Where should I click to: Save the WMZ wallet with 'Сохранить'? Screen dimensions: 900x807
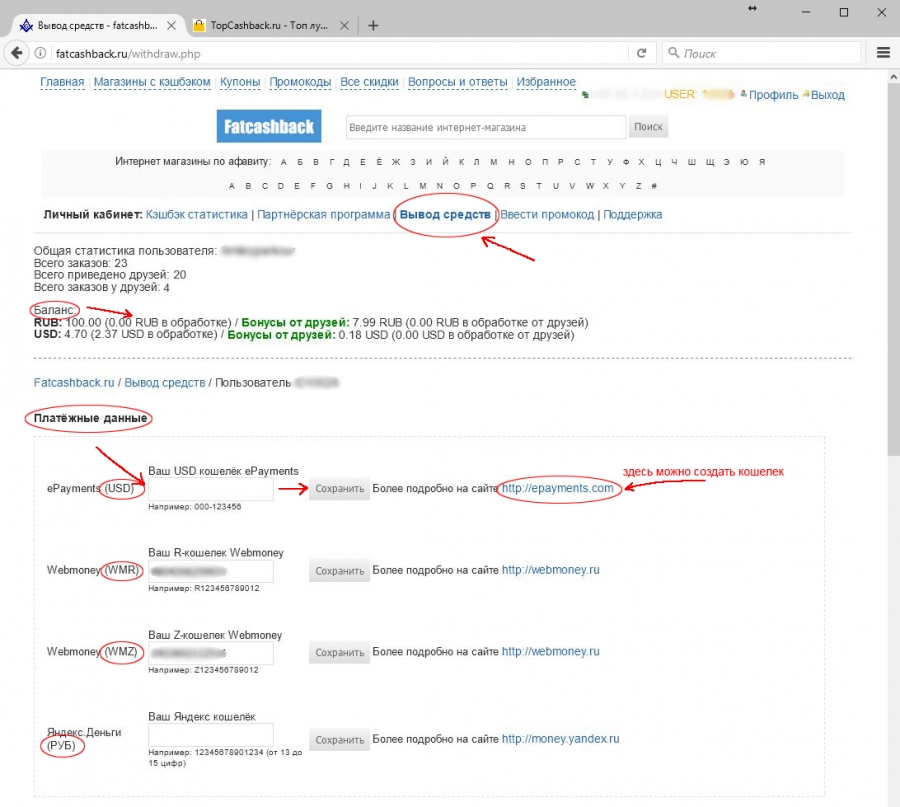pyautogui.click(x=339, y=653)
